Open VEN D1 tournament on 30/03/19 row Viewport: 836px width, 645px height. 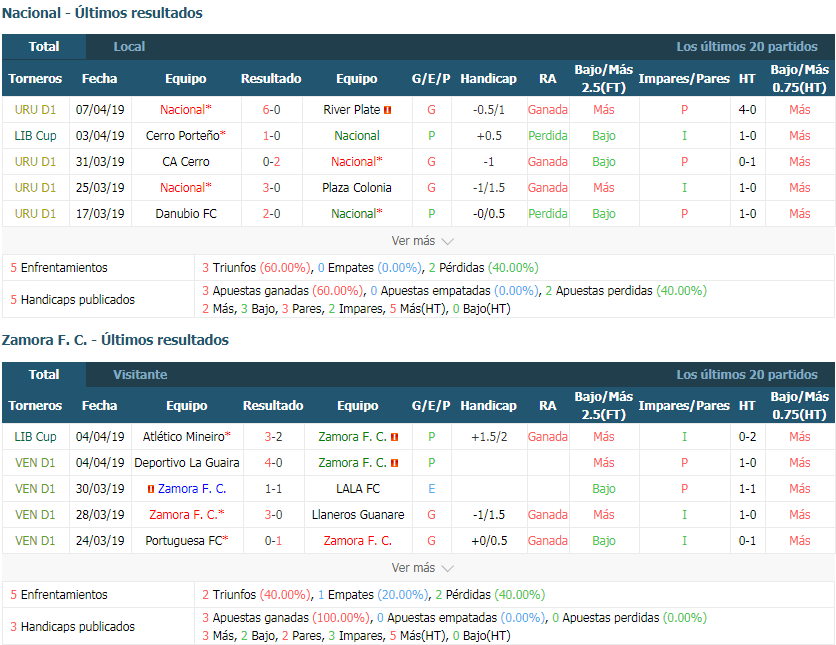pyautogui.click(x=35, y=489)
